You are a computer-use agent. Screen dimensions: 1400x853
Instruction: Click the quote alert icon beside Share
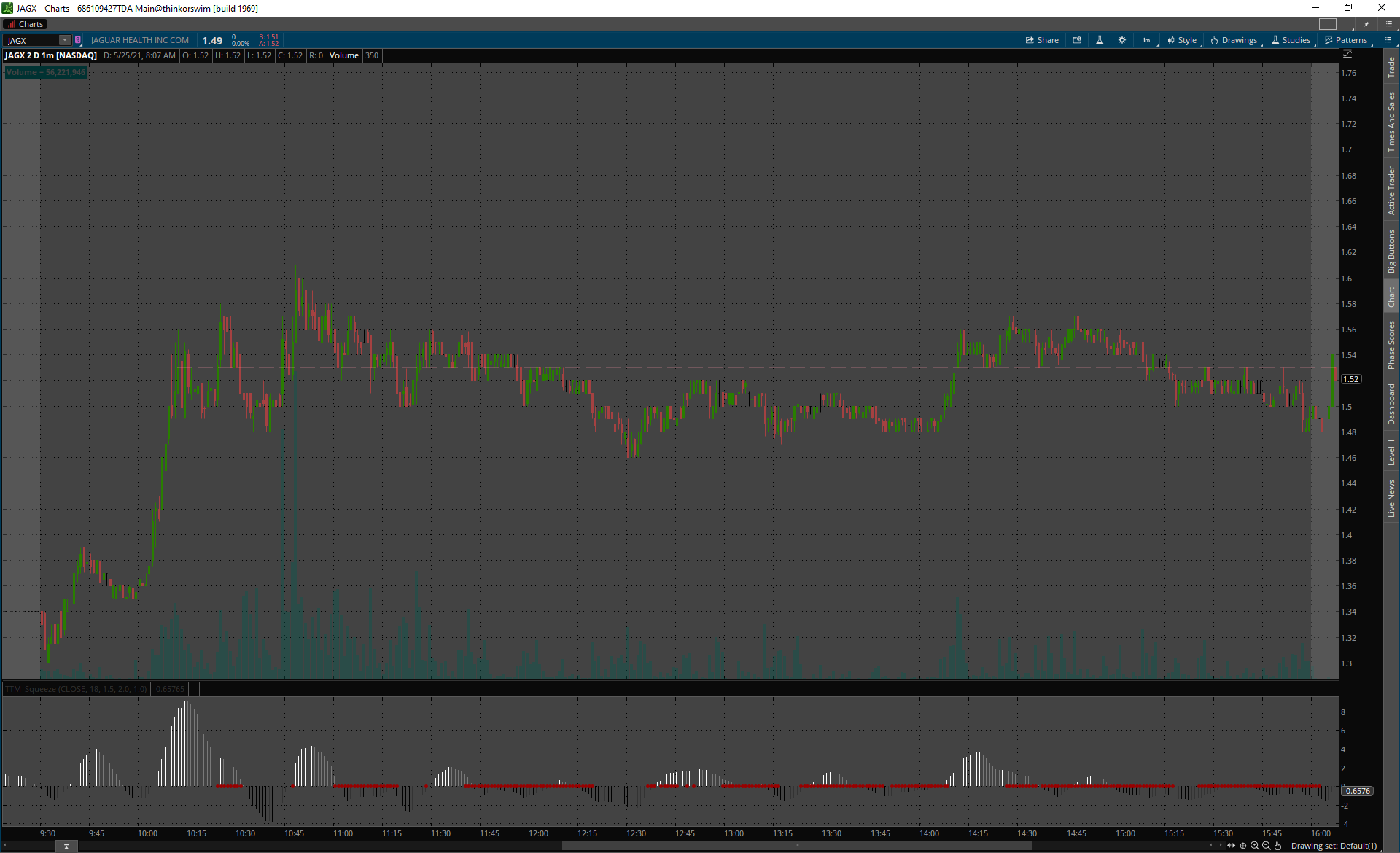(1077, 40)
